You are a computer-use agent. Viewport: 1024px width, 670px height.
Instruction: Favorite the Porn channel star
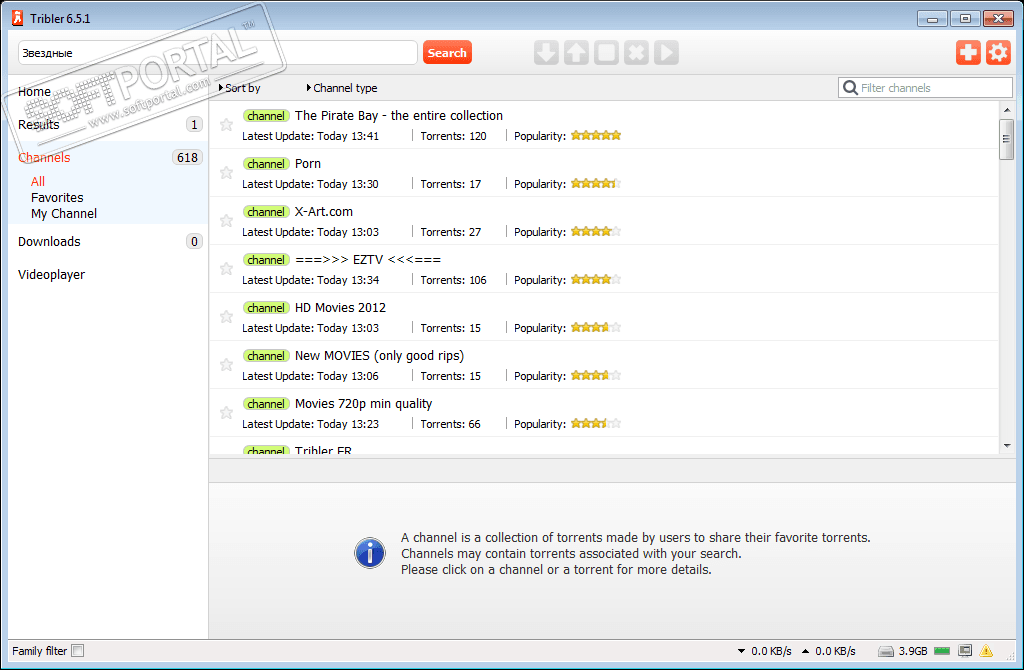226,172
